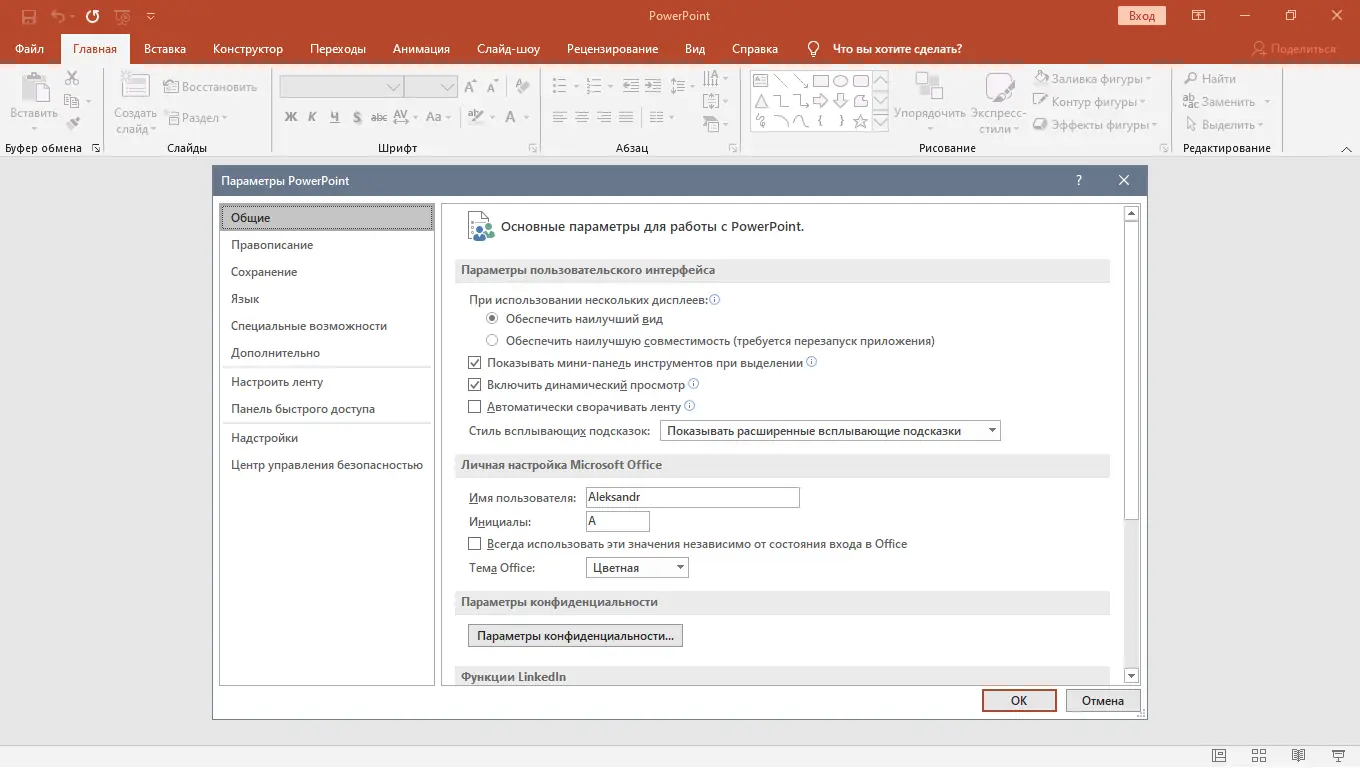Viewport: 1360px width, 768px height.
Task: Open 'Параметры конфиденциальности...' button
Action: (x=575, y=635)
